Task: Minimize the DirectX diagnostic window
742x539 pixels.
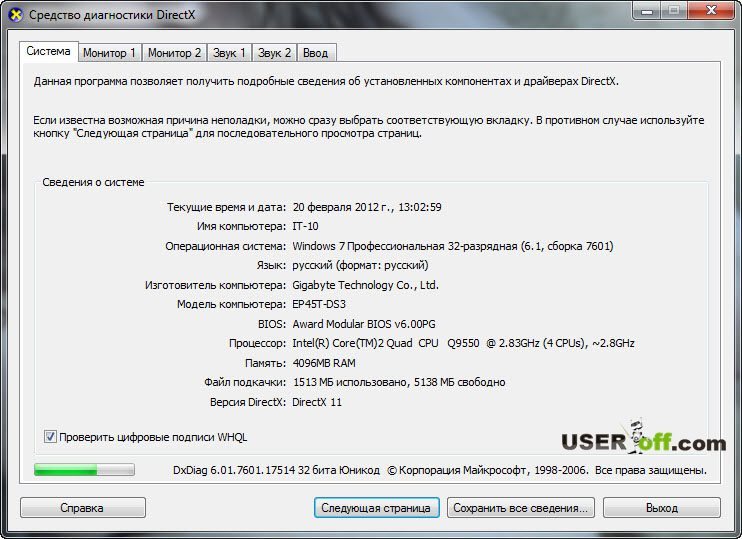Action: 647,11
